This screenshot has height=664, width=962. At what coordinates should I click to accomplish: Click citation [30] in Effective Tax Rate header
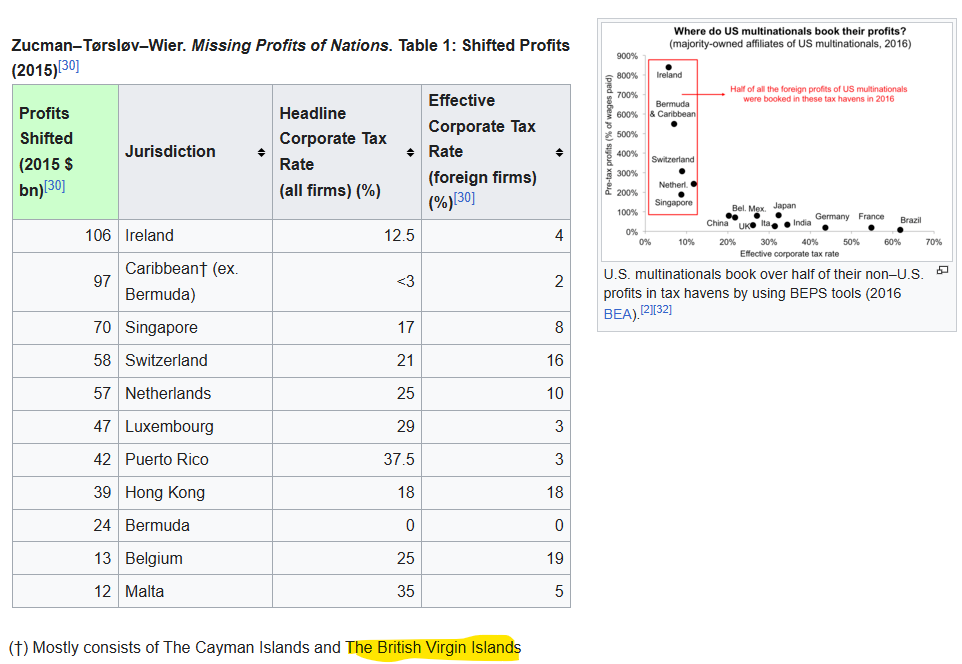[464, 198]
